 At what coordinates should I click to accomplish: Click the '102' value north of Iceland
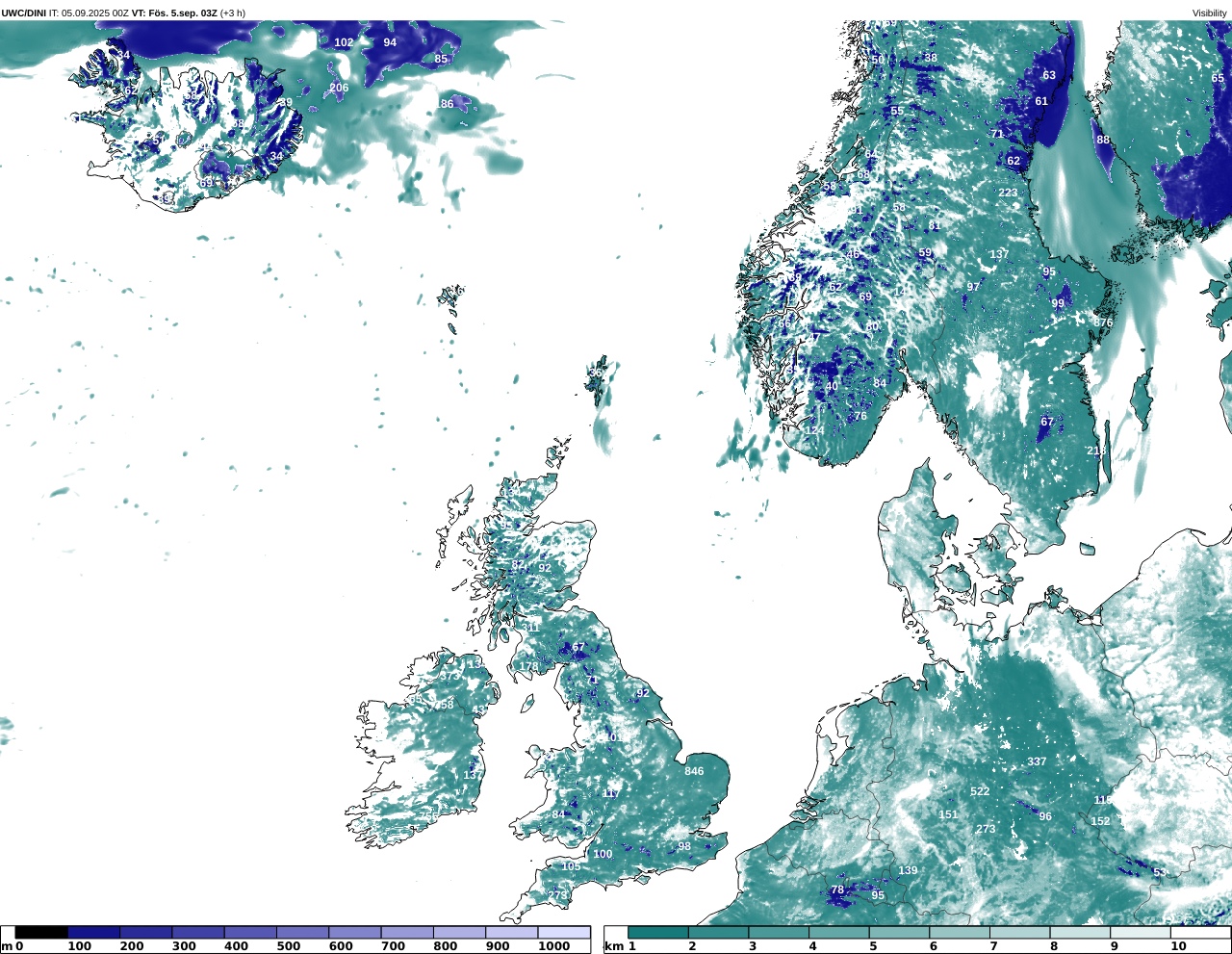344,42
